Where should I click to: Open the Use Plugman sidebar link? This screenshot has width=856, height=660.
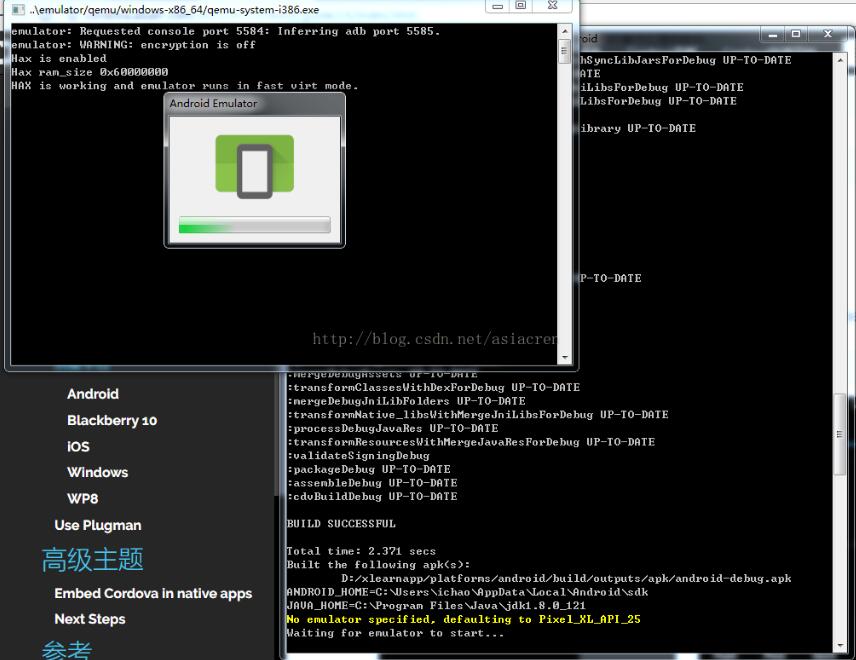pyautogui.click(x=98, y=525)
